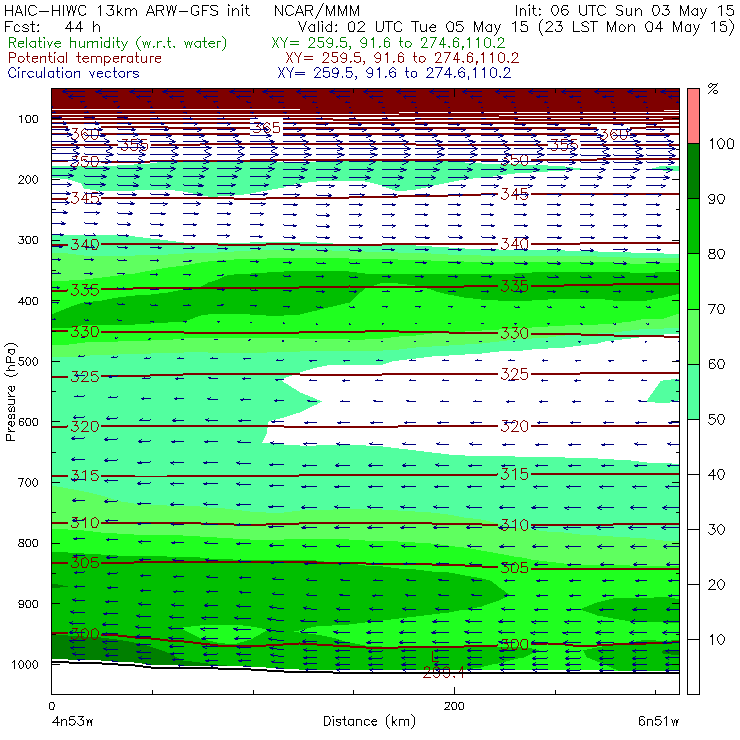Click the 'HAIC-HIWC 13km ARW-GFS init' title

click(x=127, y=10)
